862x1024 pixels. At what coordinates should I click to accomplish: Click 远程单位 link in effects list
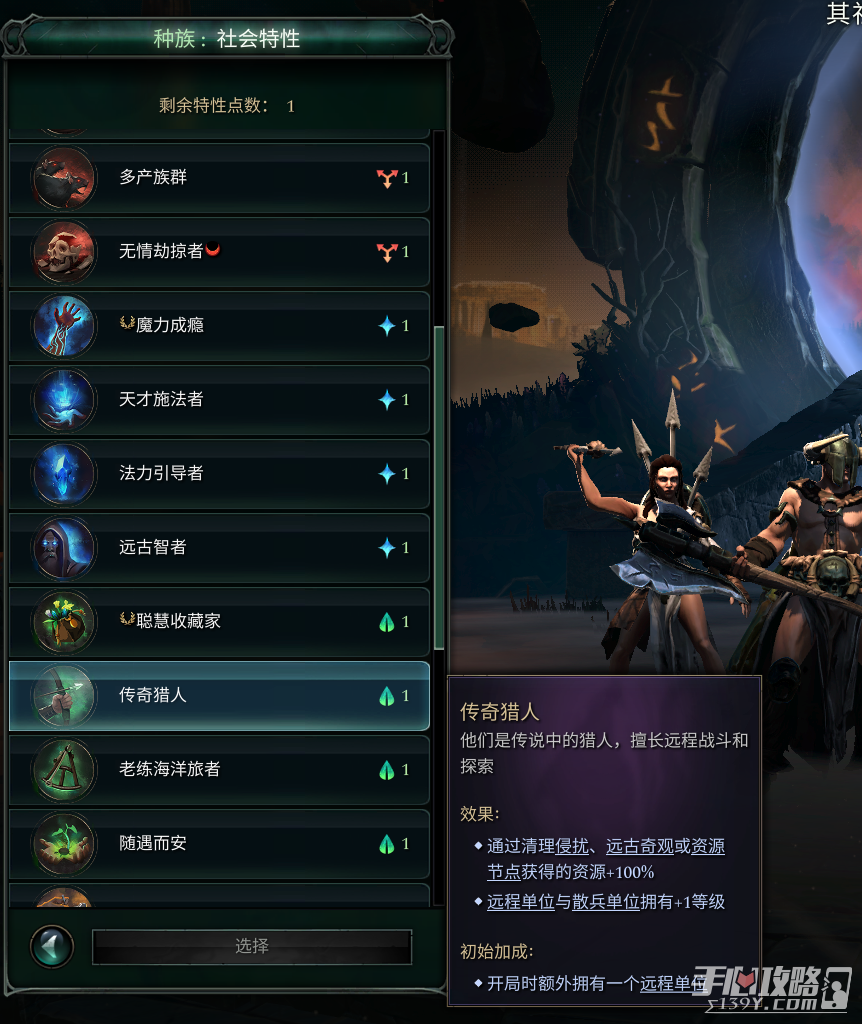[x=520, y=902]
